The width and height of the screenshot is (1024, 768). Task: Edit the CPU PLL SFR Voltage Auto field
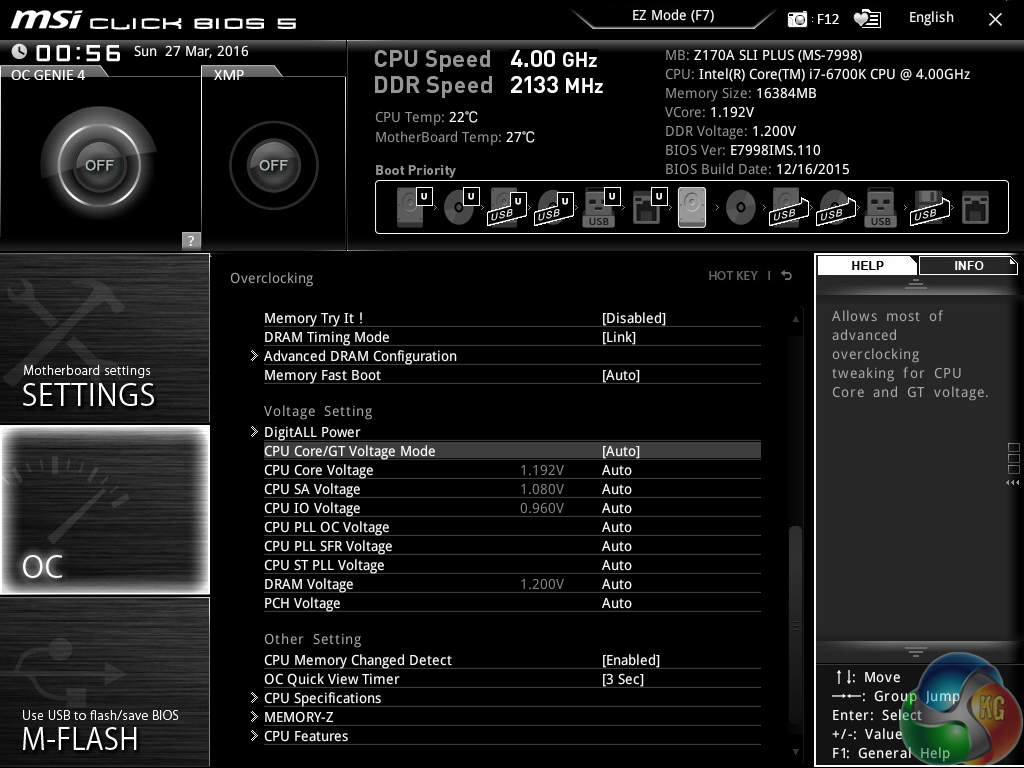click(x=616, y=546)
